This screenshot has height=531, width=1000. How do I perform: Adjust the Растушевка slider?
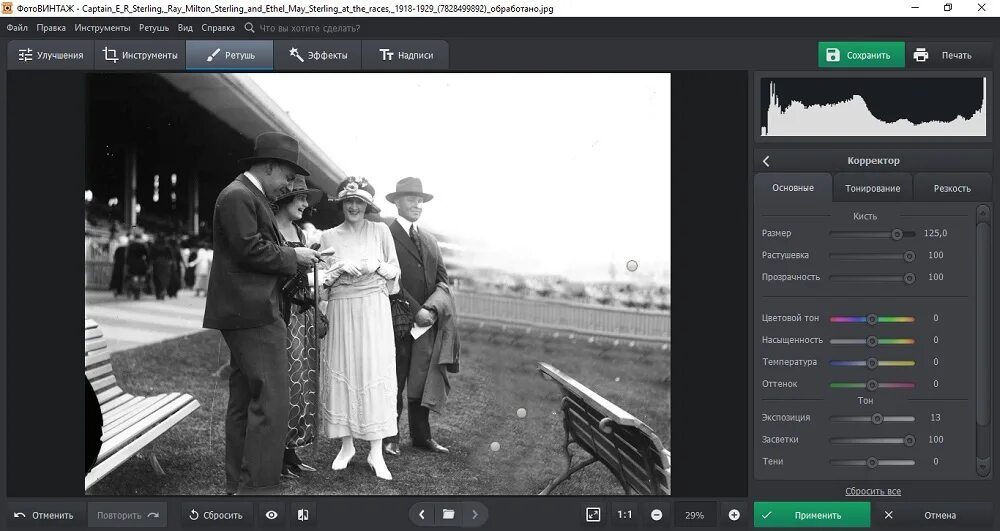[872, 256]
